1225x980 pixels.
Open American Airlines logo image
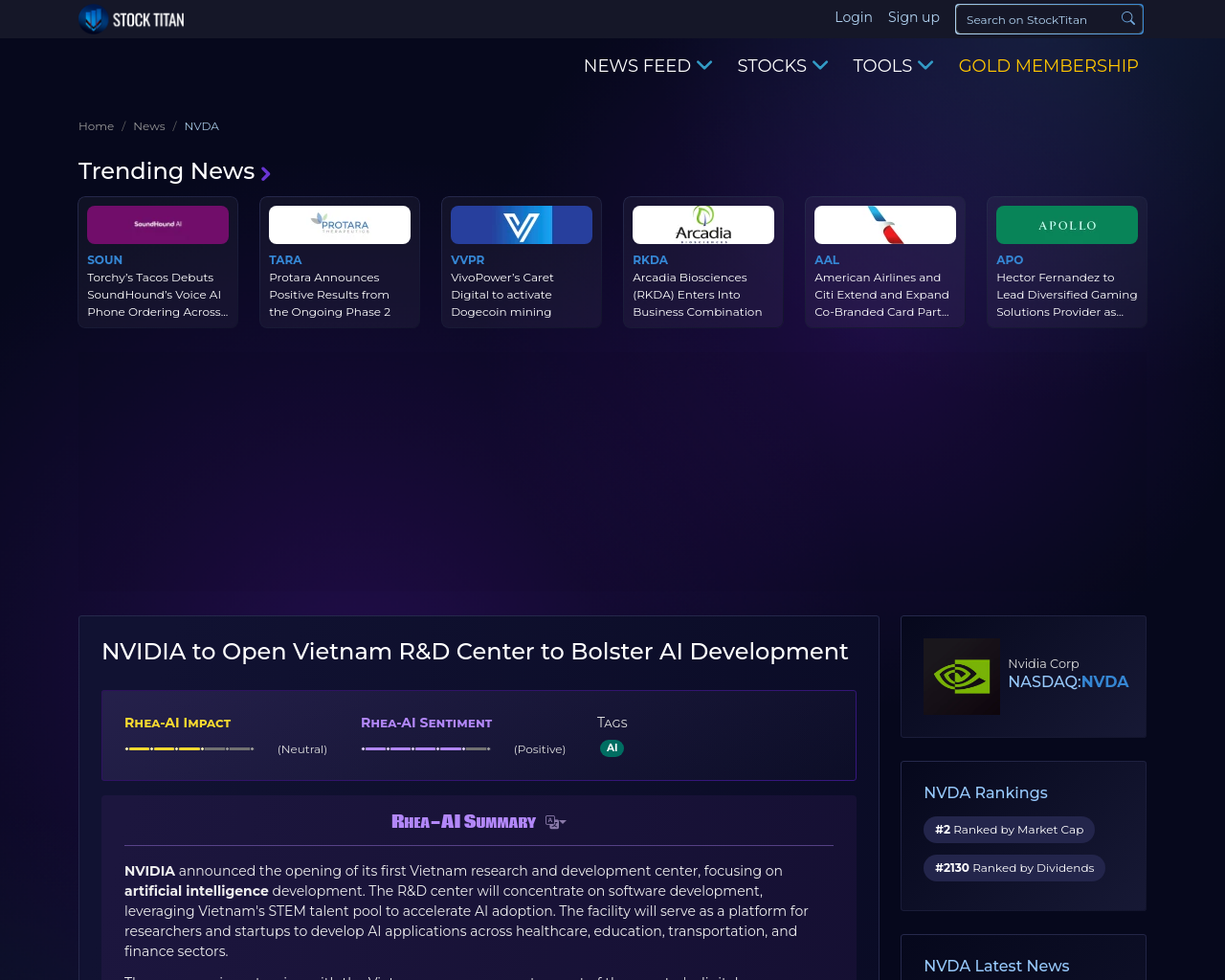tap(885, 225)
